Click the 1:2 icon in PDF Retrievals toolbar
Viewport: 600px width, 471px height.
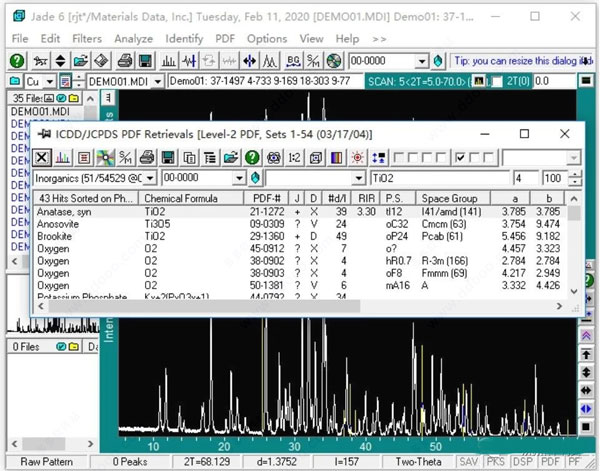click(294, 157)
